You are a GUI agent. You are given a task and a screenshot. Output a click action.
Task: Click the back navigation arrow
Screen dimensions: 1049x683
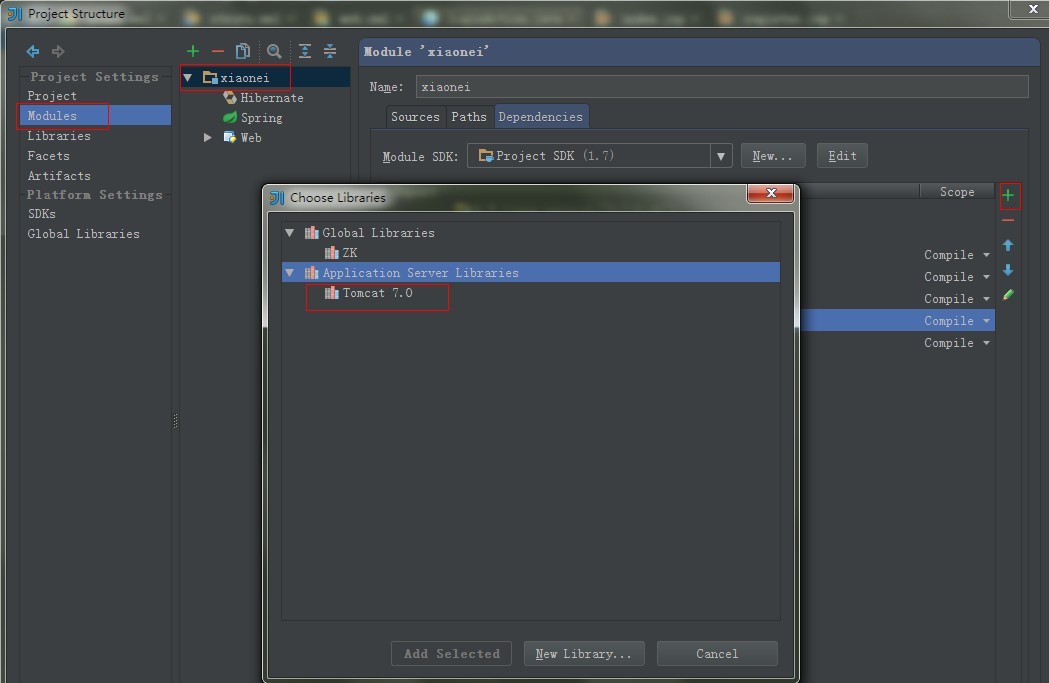(32, 51)
